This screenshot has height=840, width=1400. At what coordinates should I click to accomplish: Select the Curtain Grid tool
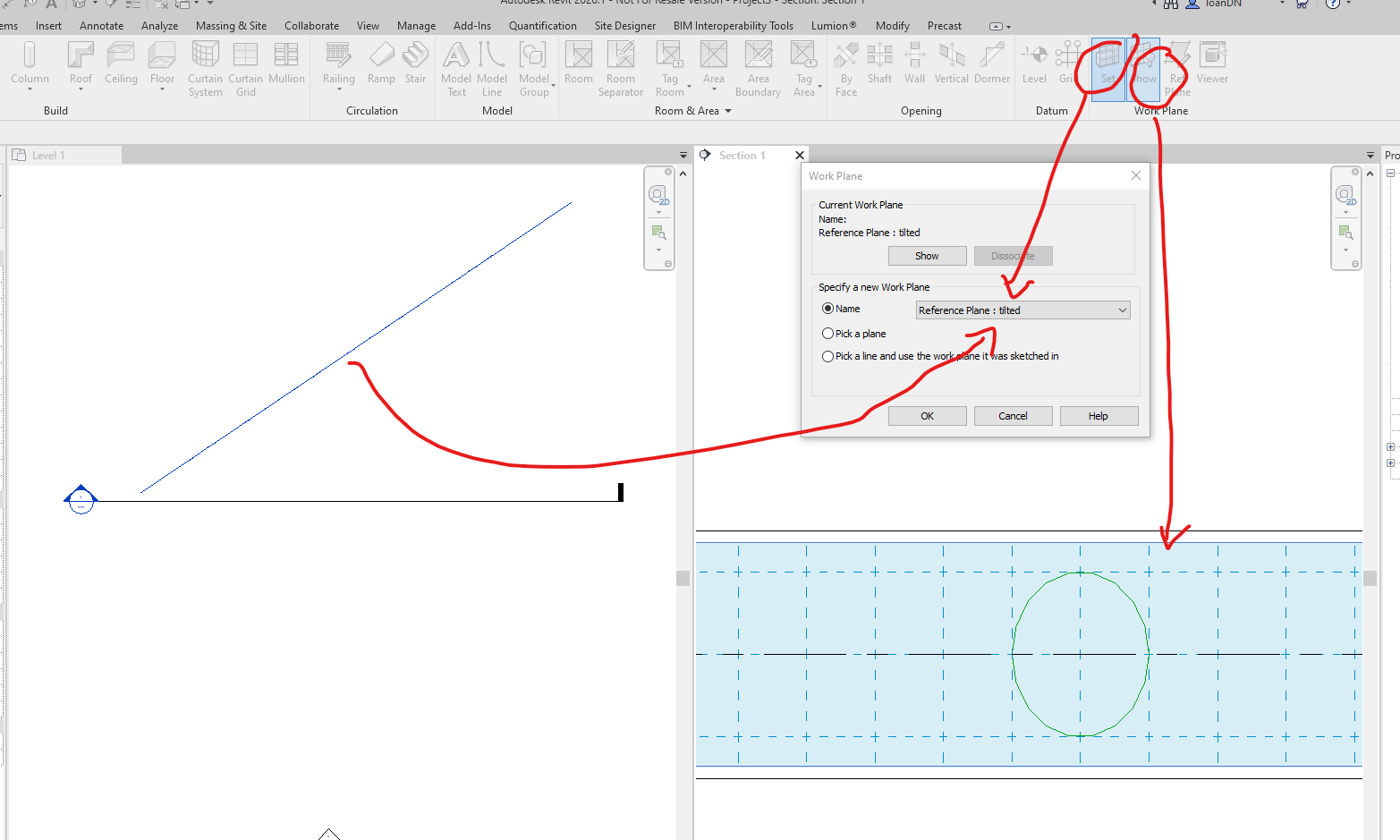245,69
